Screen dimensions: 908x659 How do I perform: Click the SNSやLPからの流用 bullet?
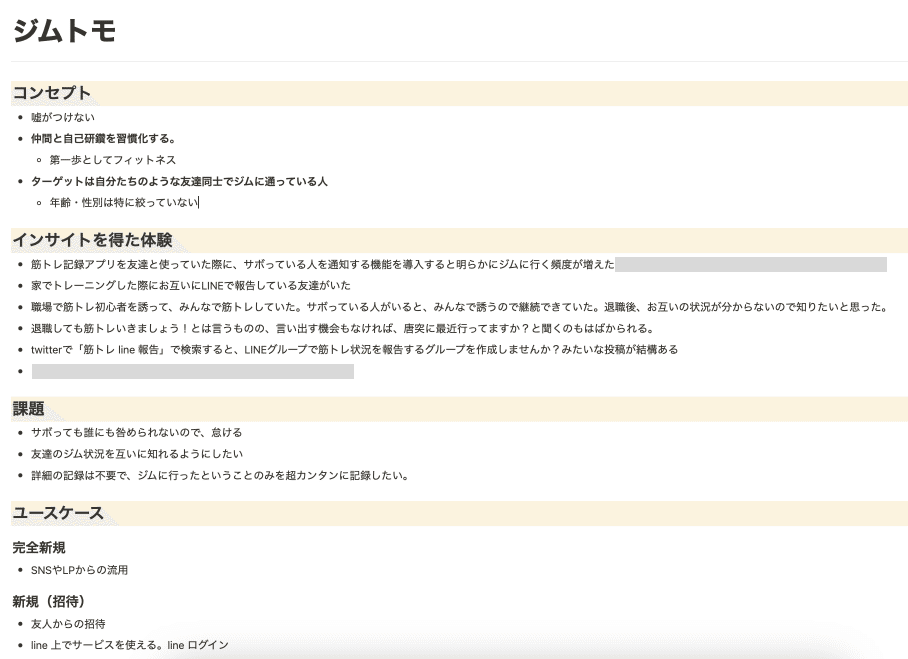79,570
